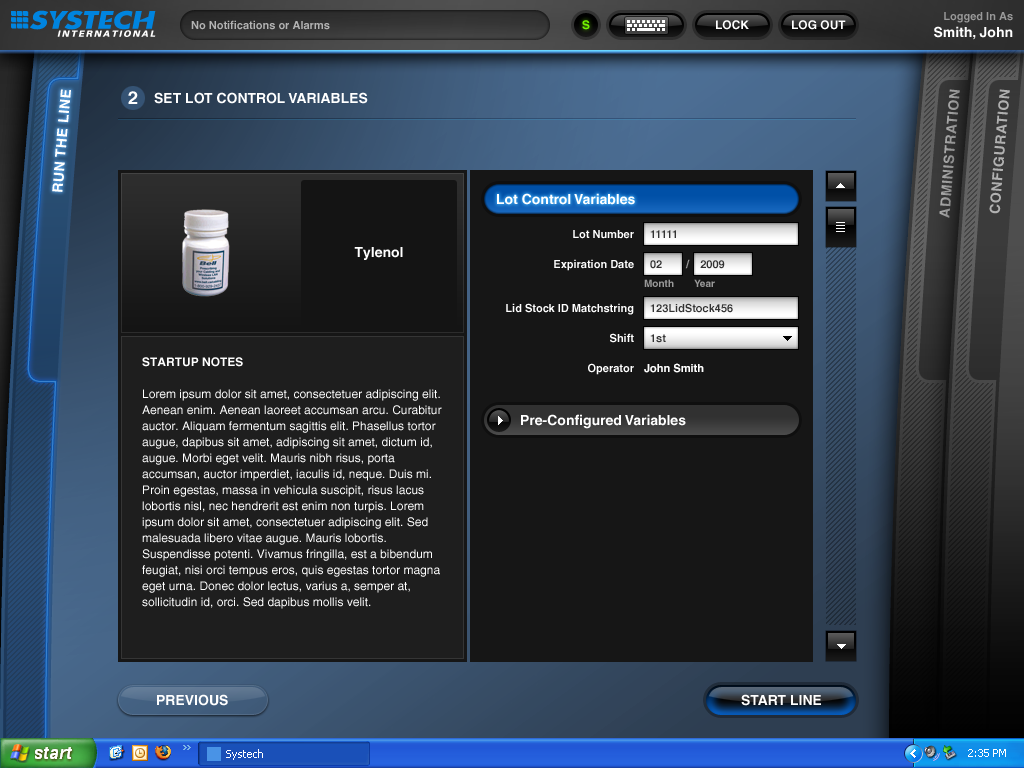Grab the scrollbar thumb handle
Image resolution: width=1024 pixels, height=768 pixels.
pyautogui.click(x=840, y=227)
